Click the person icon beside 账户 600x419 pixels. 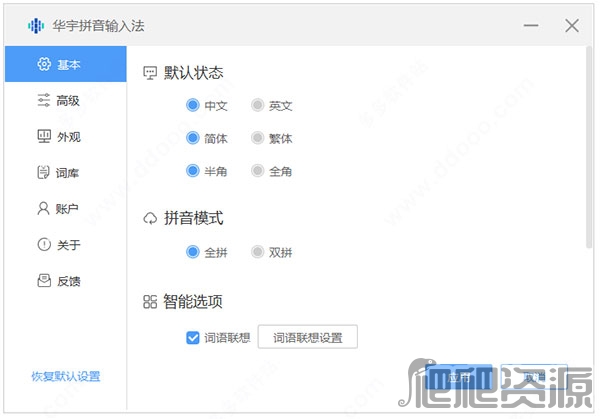click(x=43, y=209)
